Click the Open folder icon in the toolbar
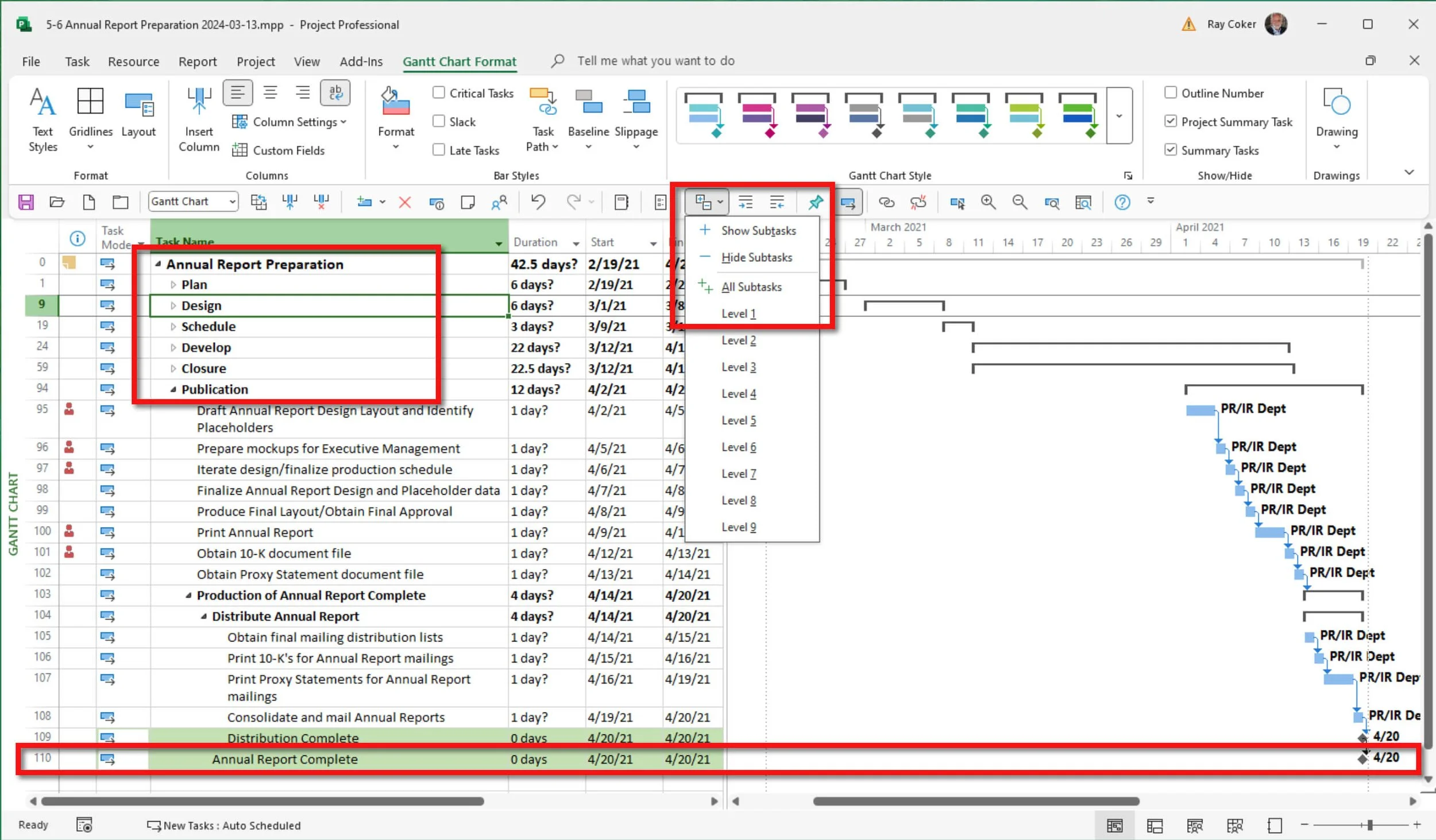The width and height of the screenshot is (1436, 840). 57,202
